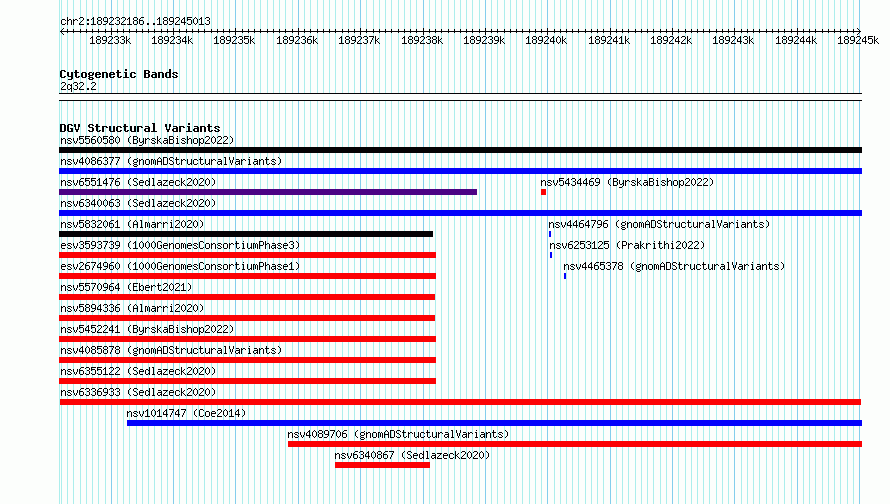The height and width of the screenshot is (504, 890).
Task: Click the blue bar for nsv6340063
Action: pyautogui.click(x=460, y=213)
